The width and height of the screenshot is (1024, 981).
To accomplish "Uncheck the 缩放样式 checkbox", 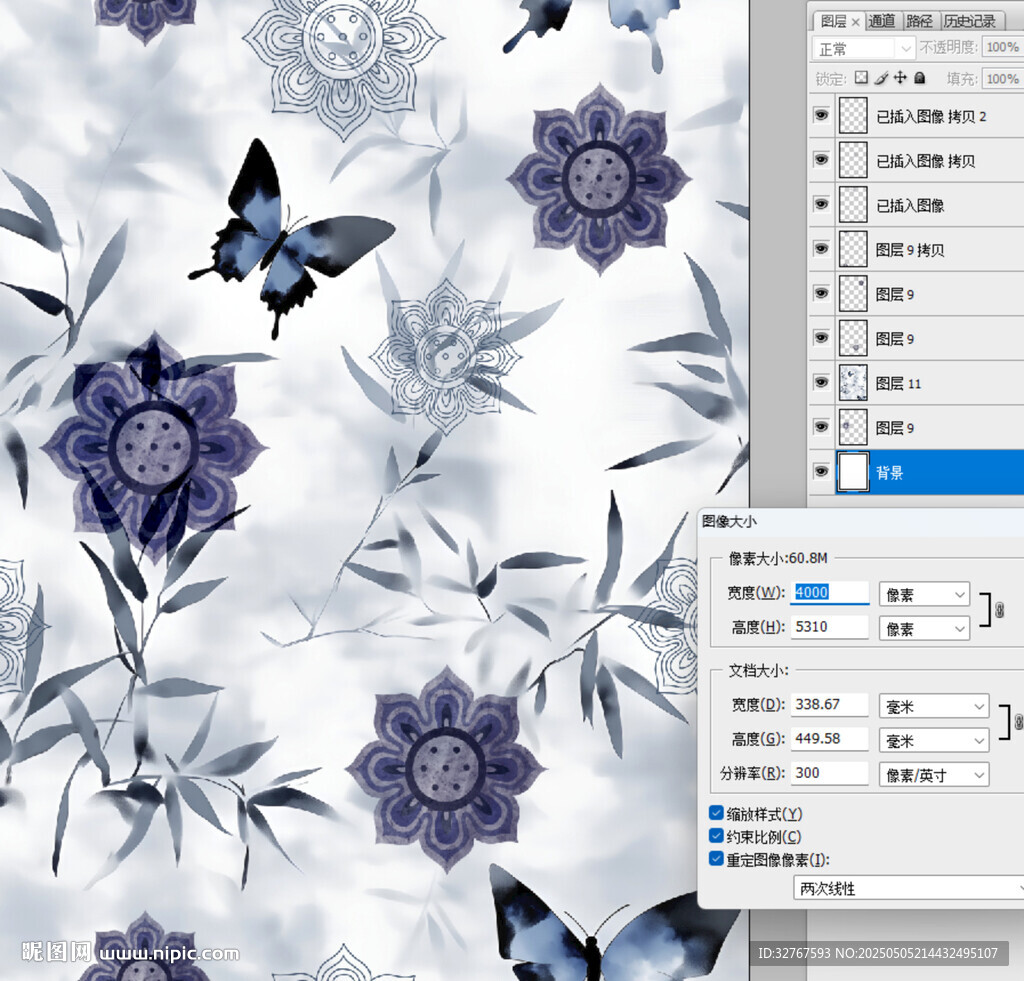I will (x=716, y=813).
